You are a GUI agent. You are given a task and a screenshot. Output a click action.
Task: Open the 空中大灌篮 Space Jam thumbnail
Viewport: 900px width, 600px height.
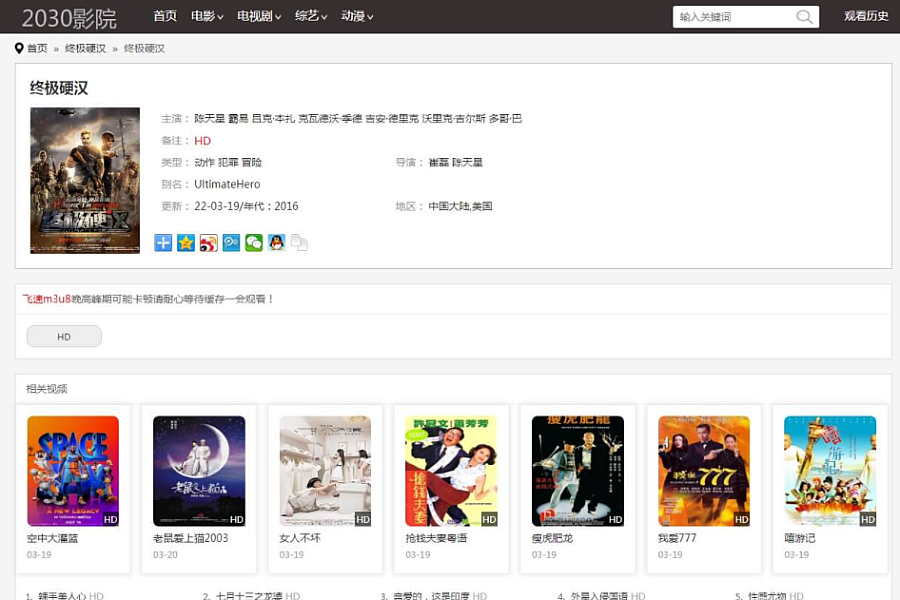point(73,471)
